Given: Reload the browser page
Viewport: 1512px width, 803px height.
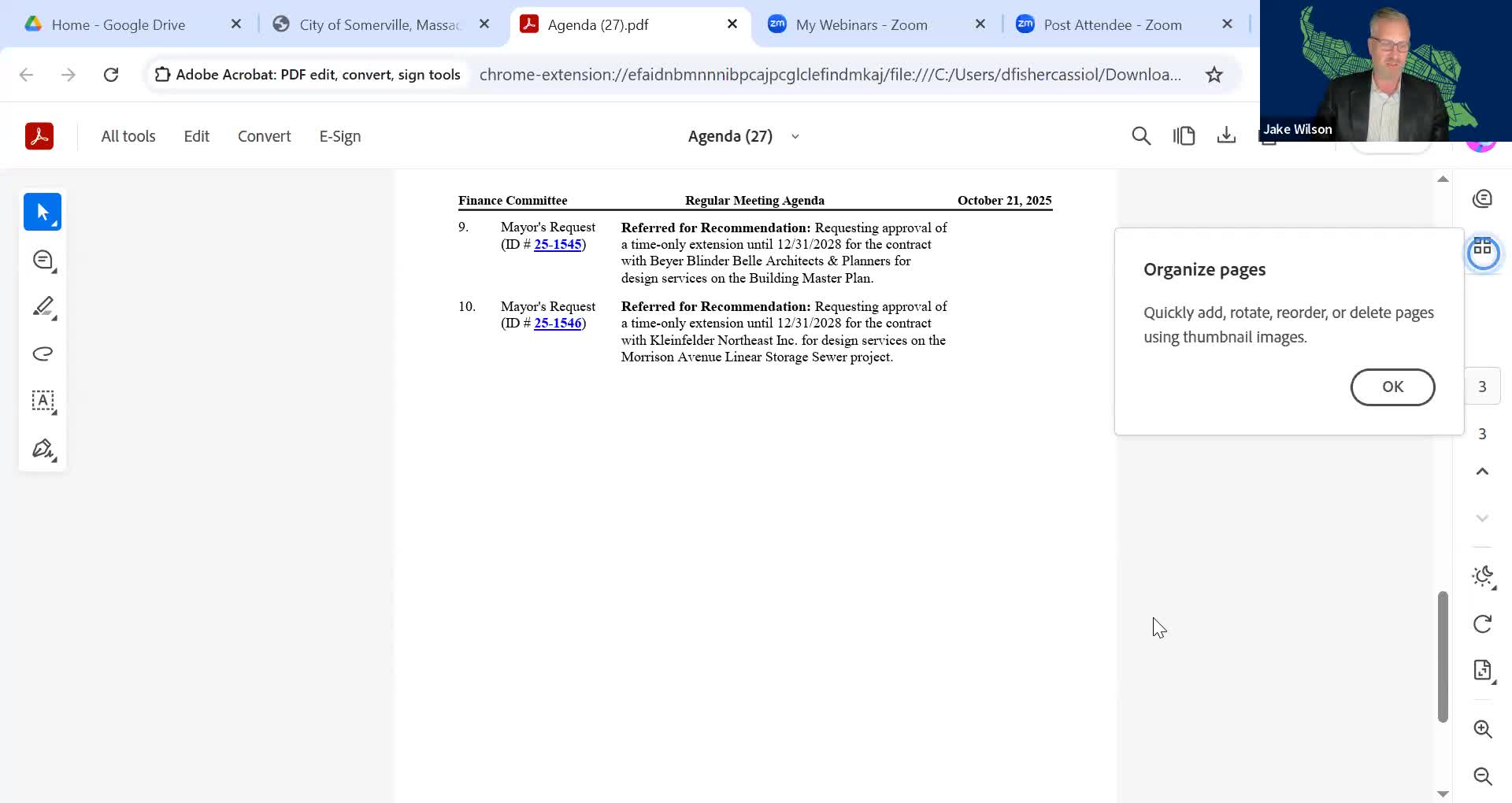Looking at the screenshot, I should [x=111, y=75].
